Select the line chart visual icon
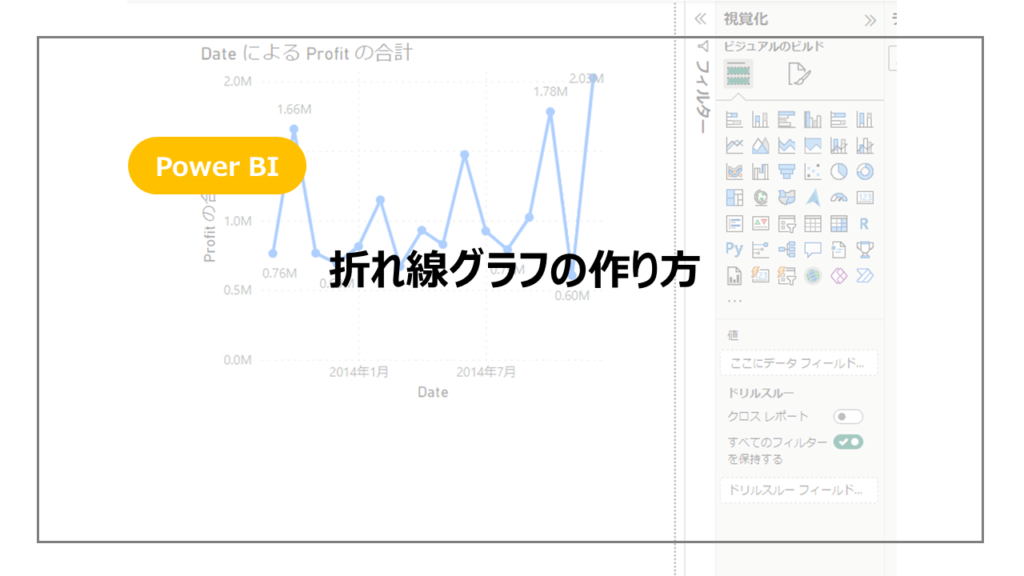 735,144
